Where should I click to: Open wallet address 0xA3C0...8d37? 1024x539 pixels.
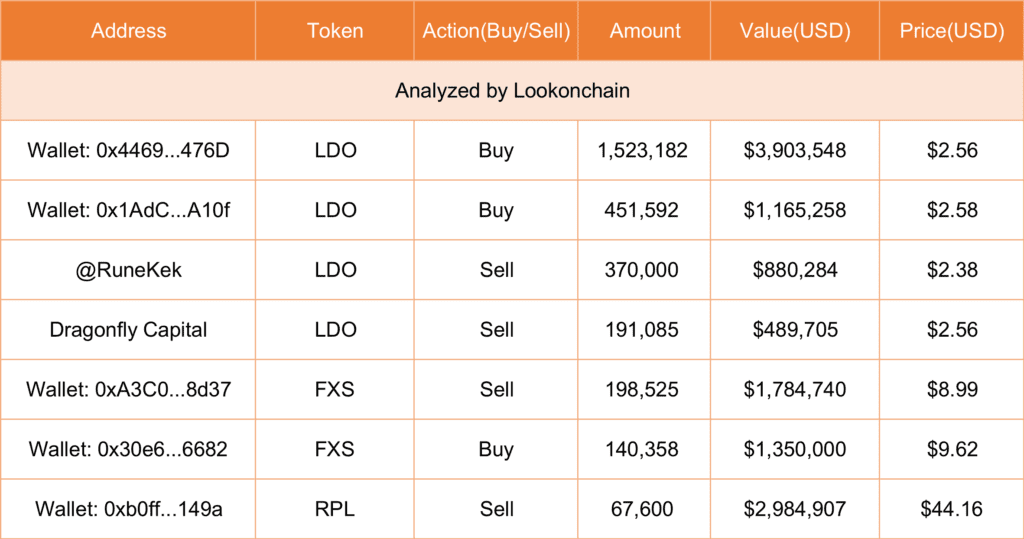click(x=128, y=390)
